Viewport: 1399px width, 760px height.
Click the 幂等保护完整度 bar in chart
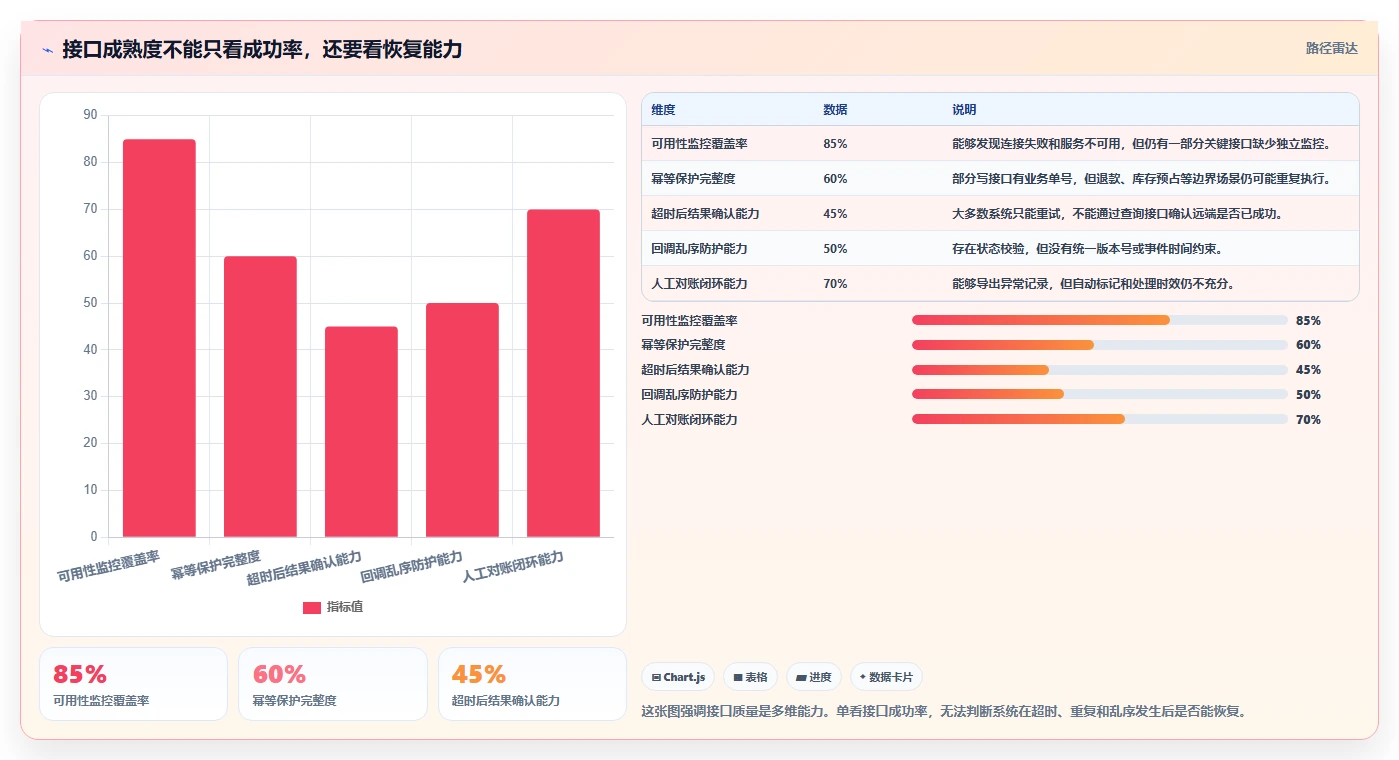click(x=260, y=397)
